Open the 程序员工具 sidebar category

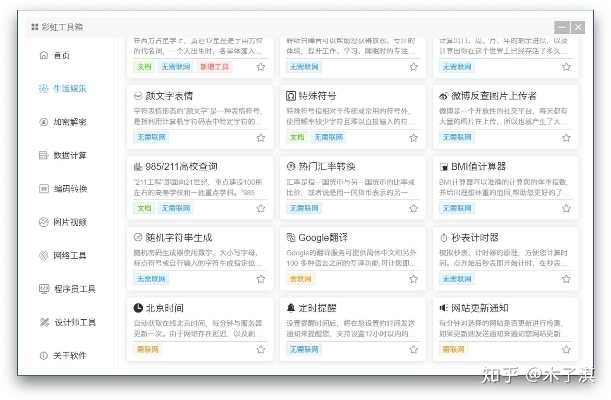click(73, 288)
